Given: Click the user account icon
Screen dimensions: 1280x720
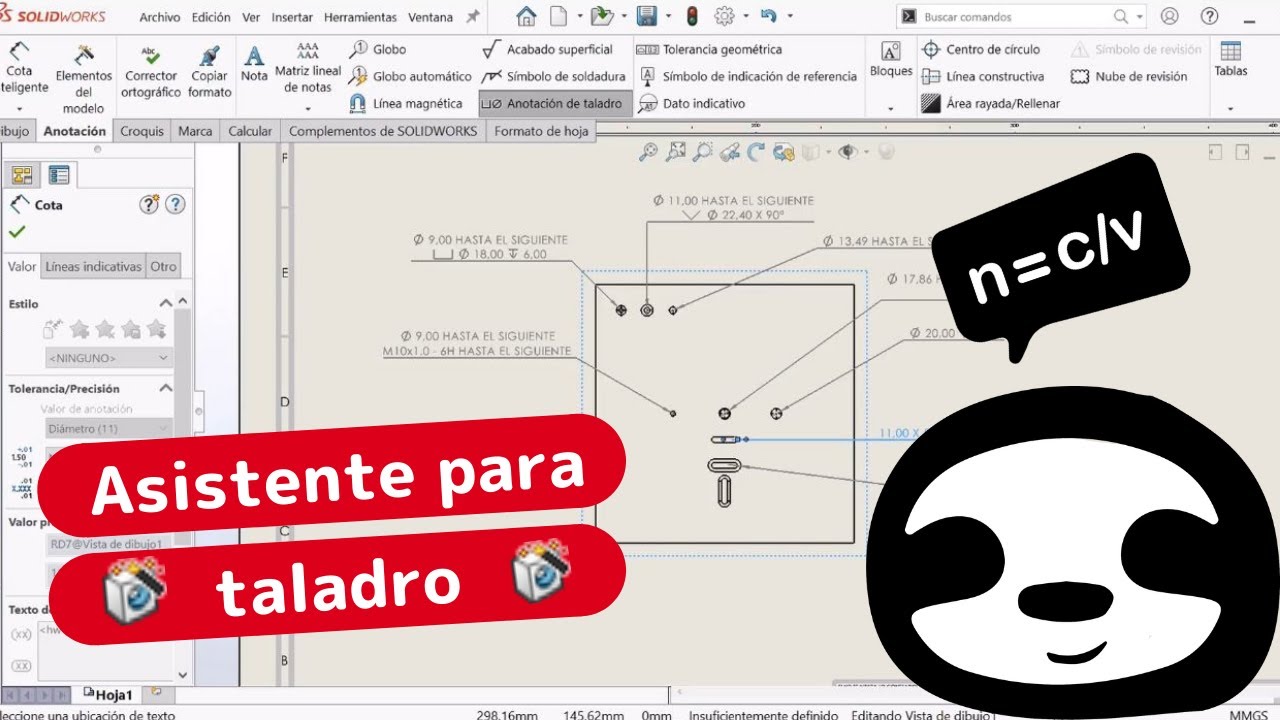Looking at the screenshot, I should pos(1169,16).
